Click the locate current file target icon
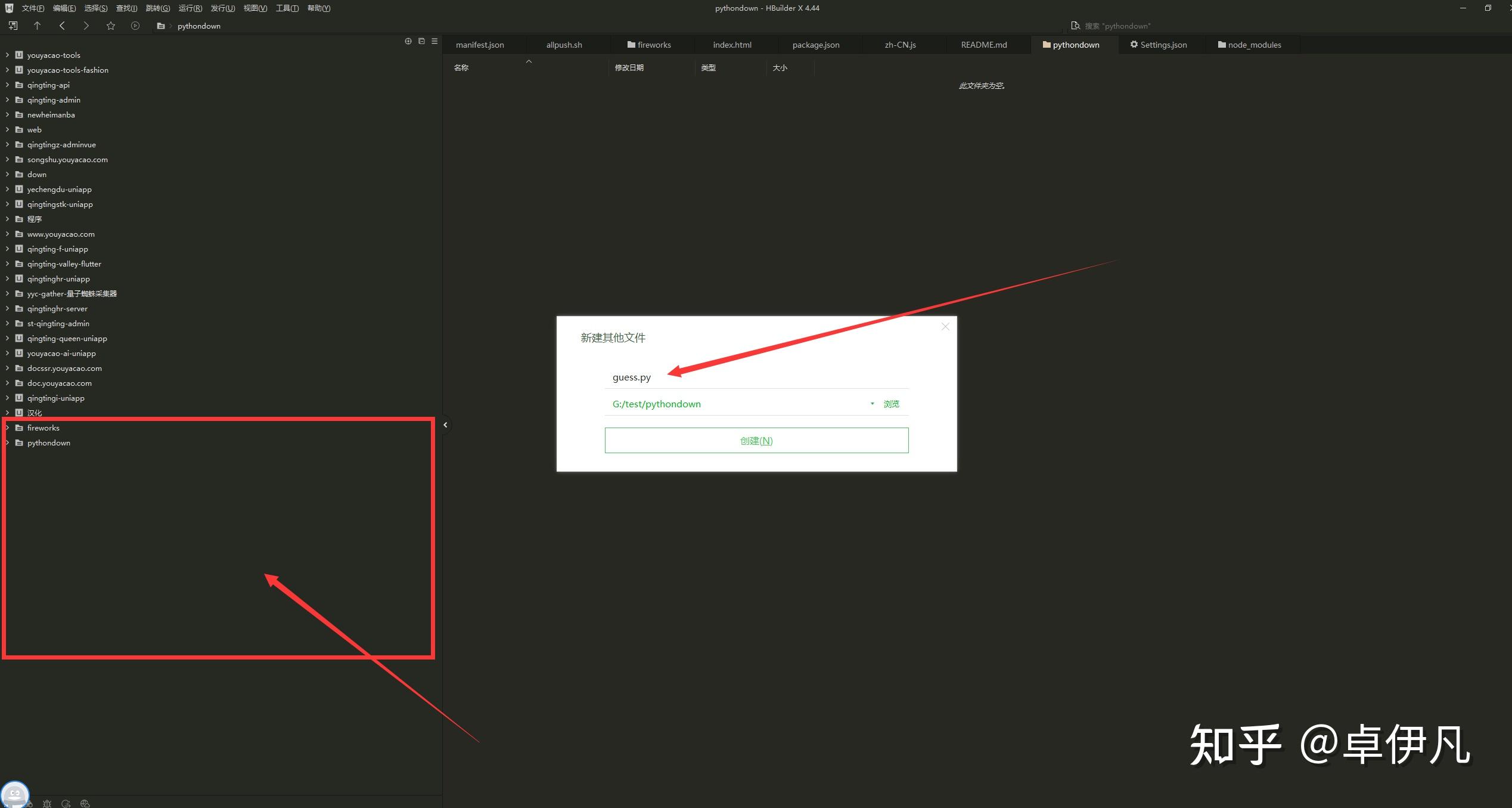Image resolution: width=1512 pixels, height=808 pixels. [408, 41]
